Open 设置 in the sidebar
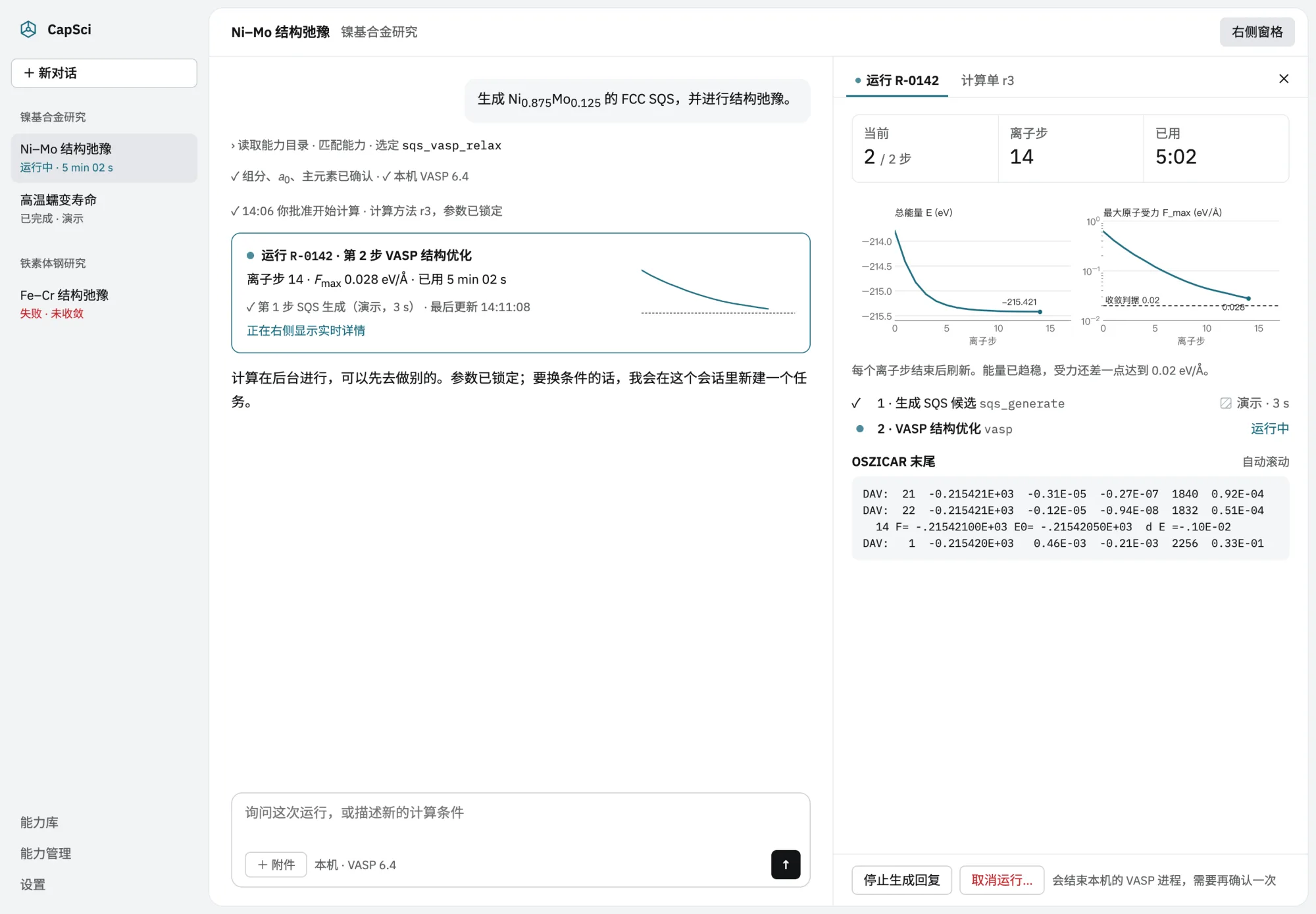 [x=33, y=884]
